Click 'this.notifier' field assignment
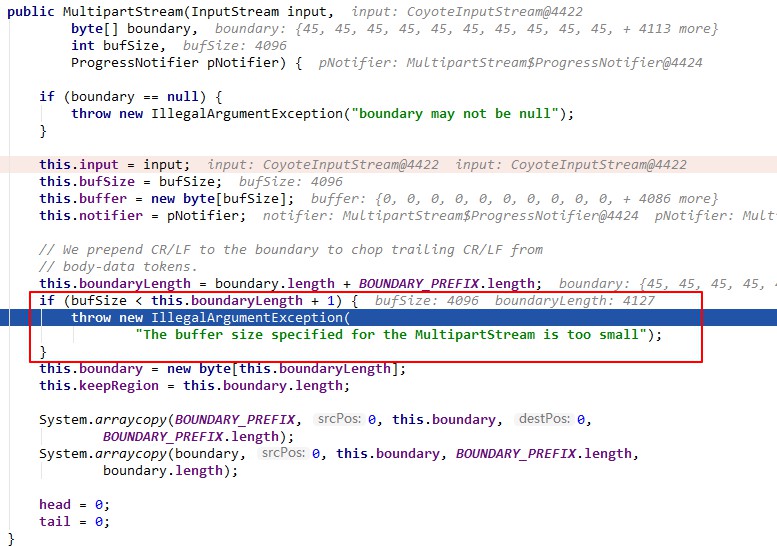Image resolution: width=777 pixels, height=547 pixels. 91,216
